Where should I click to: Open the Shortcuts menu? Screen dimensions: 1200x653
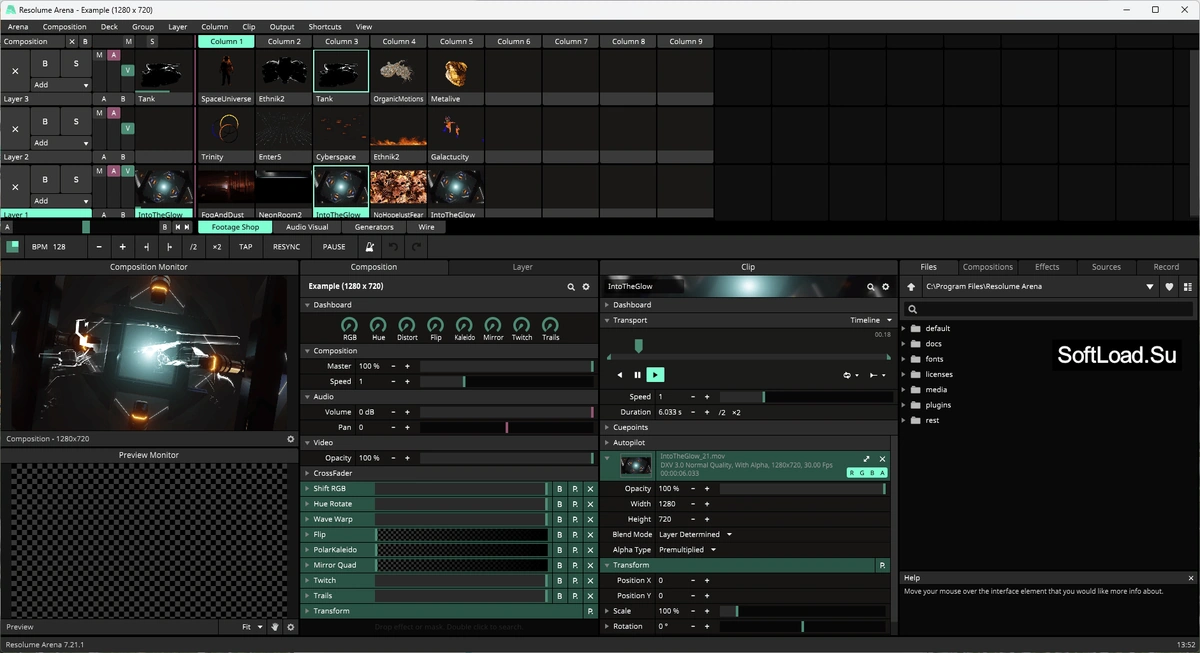[325, 27]
